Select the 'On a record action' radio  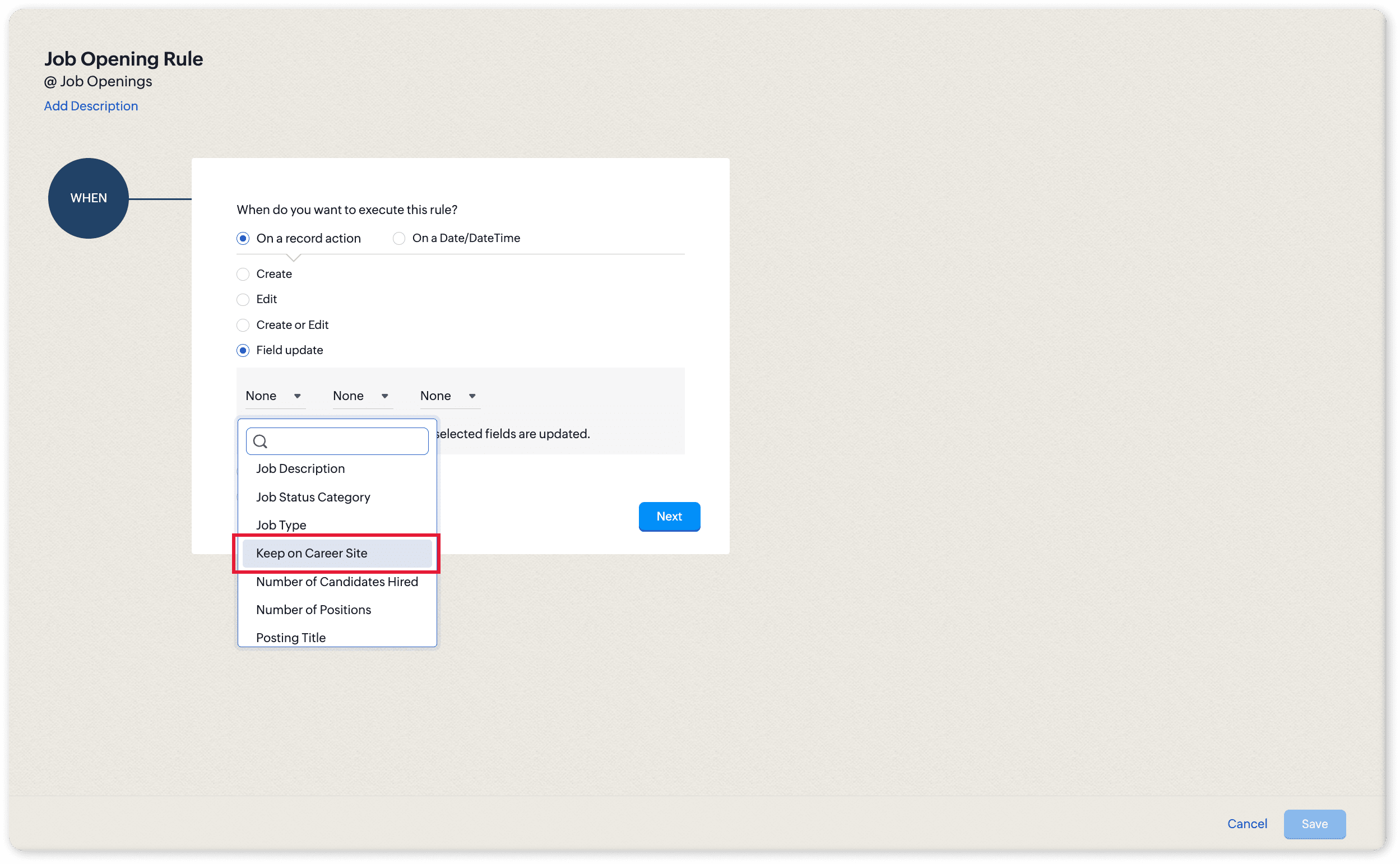click(243, 238)
